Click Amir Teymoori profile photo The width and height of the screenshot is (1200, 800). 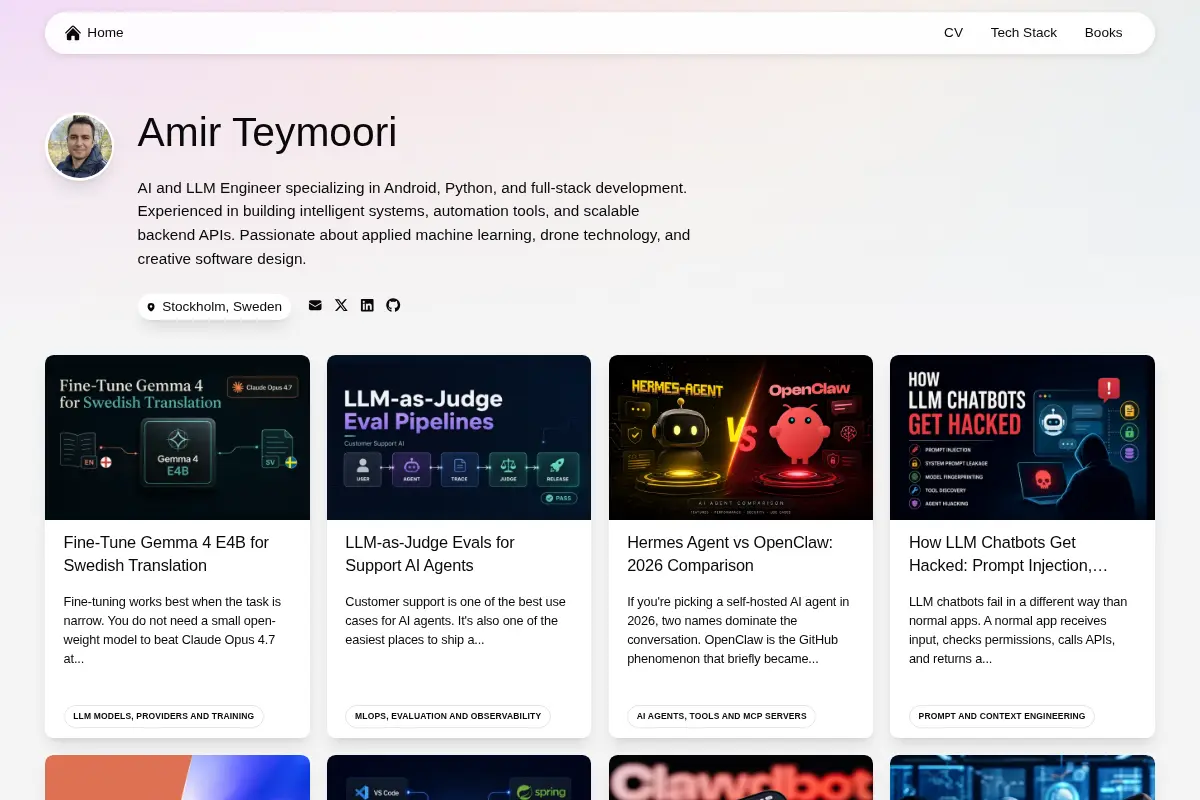(x=80, y=147)
